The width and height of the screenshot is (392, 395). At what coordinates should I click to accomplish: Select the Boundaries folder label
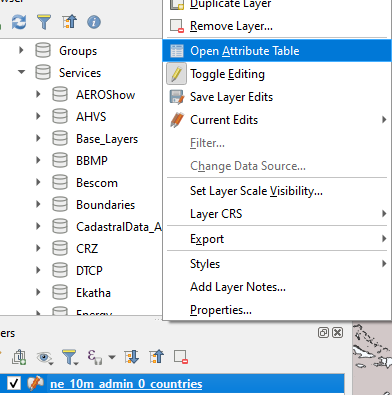[106, 205]
